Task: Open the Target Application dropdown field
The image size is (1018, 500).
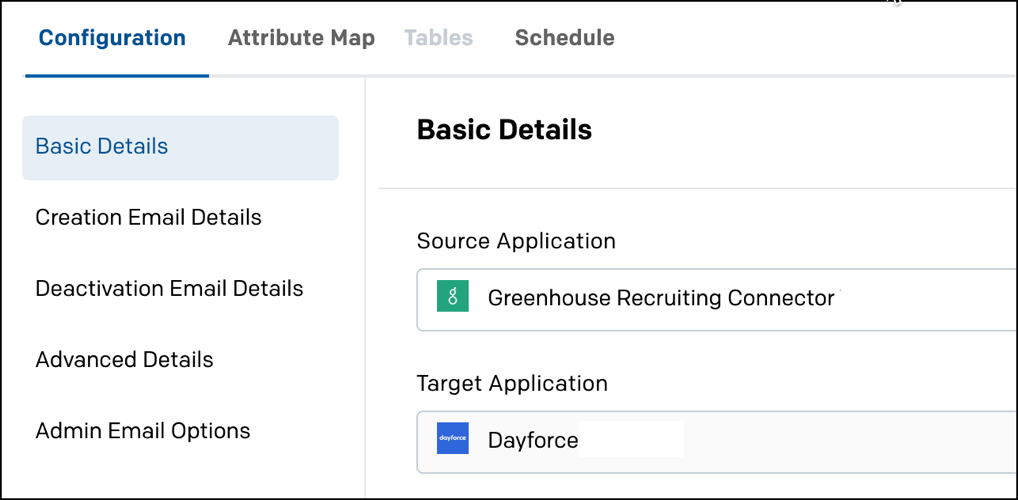Action: click(717, 442)
